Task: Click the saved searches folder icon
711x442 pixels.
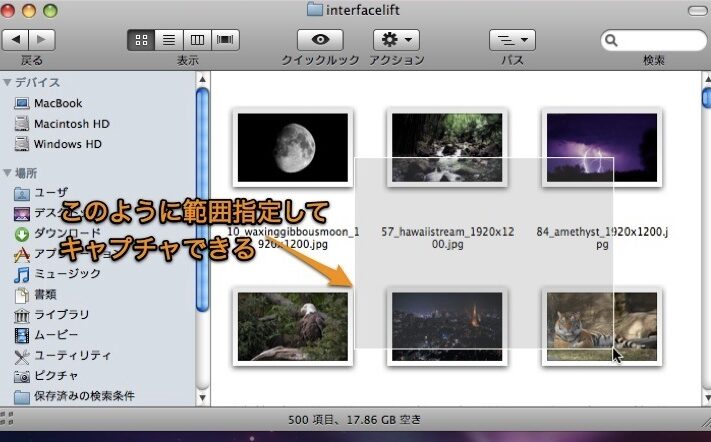Action: (x=21, y=397)
